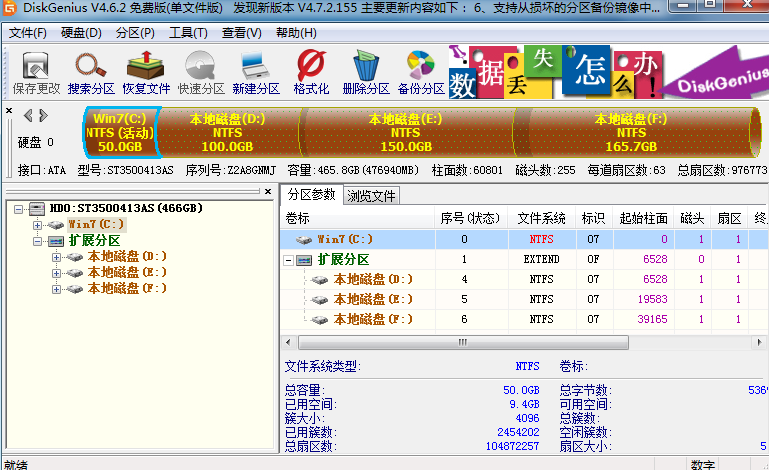The image size is (769, 470).
Task: Select the Win7(C:) 50.0GB partition block
Action: 120,132
